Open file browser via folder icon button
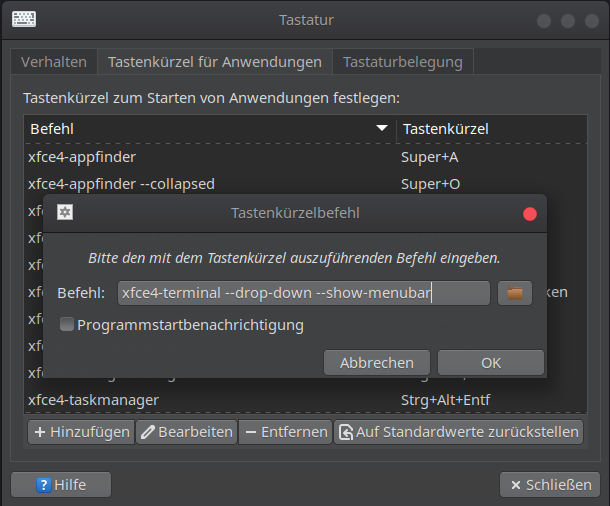 point(515,293)
